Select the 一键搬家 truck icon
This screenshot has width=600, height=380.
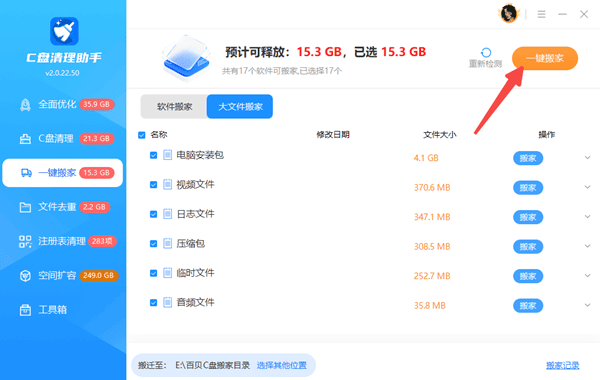click(x=26, y=173)
